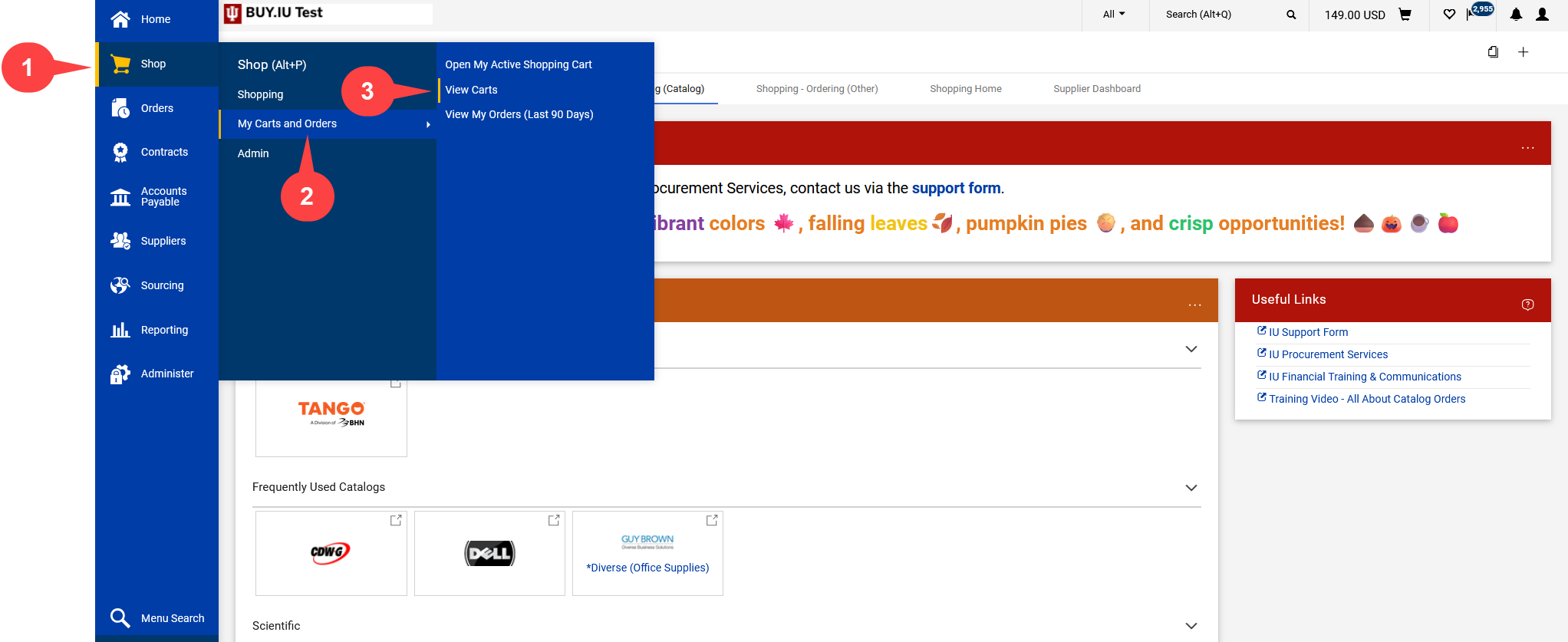Click the Search (Alt+Q) input field
Image resolution: width=1568 pixels, height=642 pixels.
[x=1221, y=15]
